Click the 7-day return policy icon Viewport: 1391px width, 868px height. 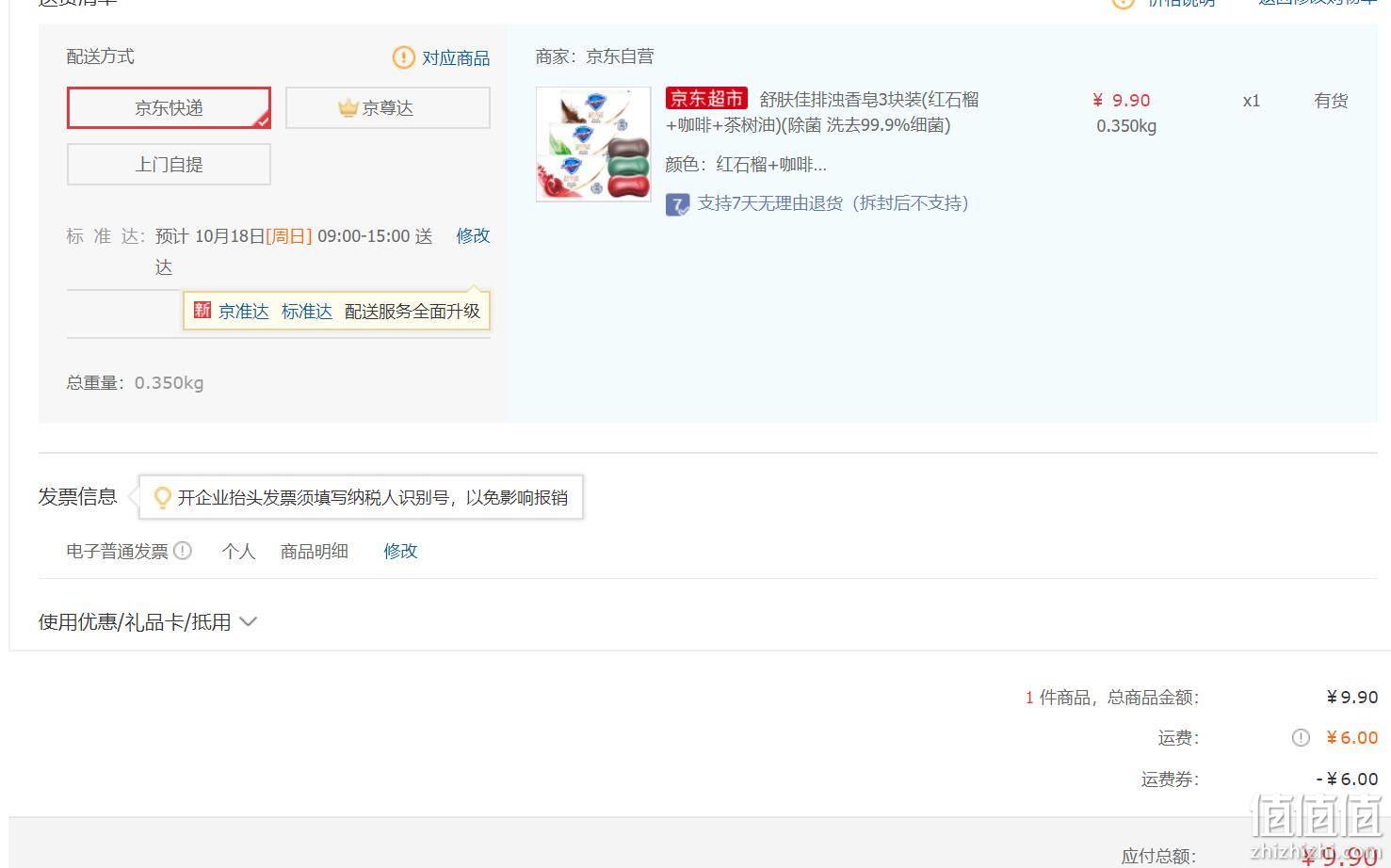pos(677,204)
